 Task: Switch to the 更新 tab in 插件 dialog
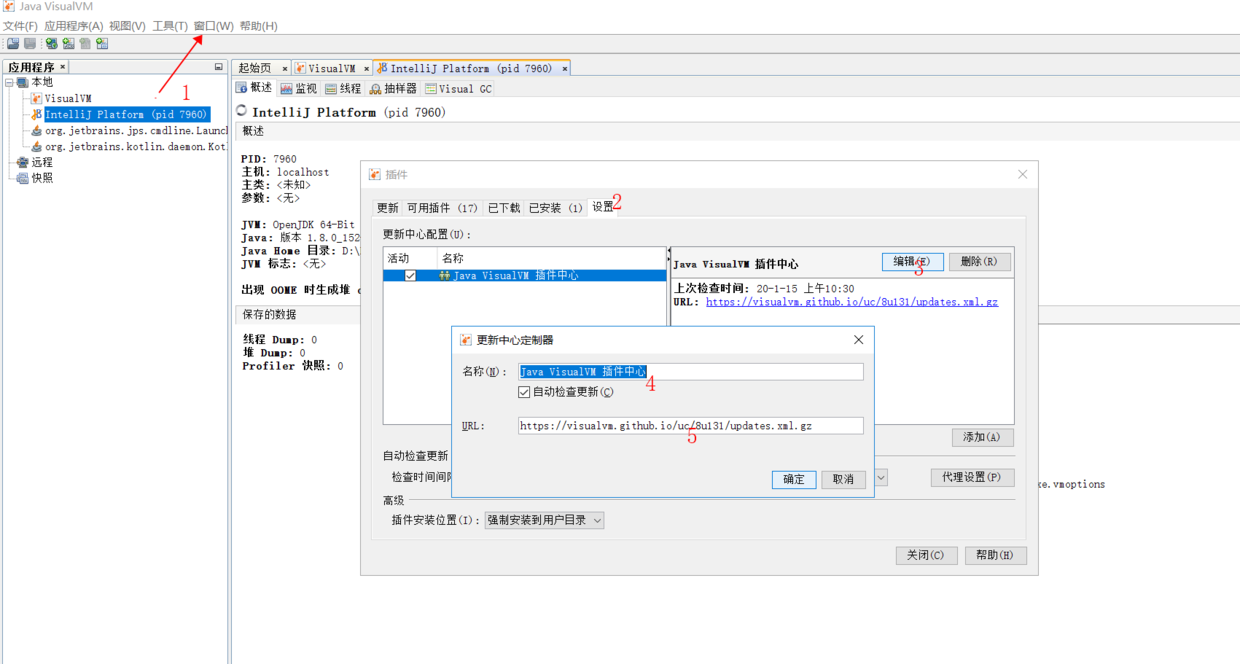tap(388, 208)
